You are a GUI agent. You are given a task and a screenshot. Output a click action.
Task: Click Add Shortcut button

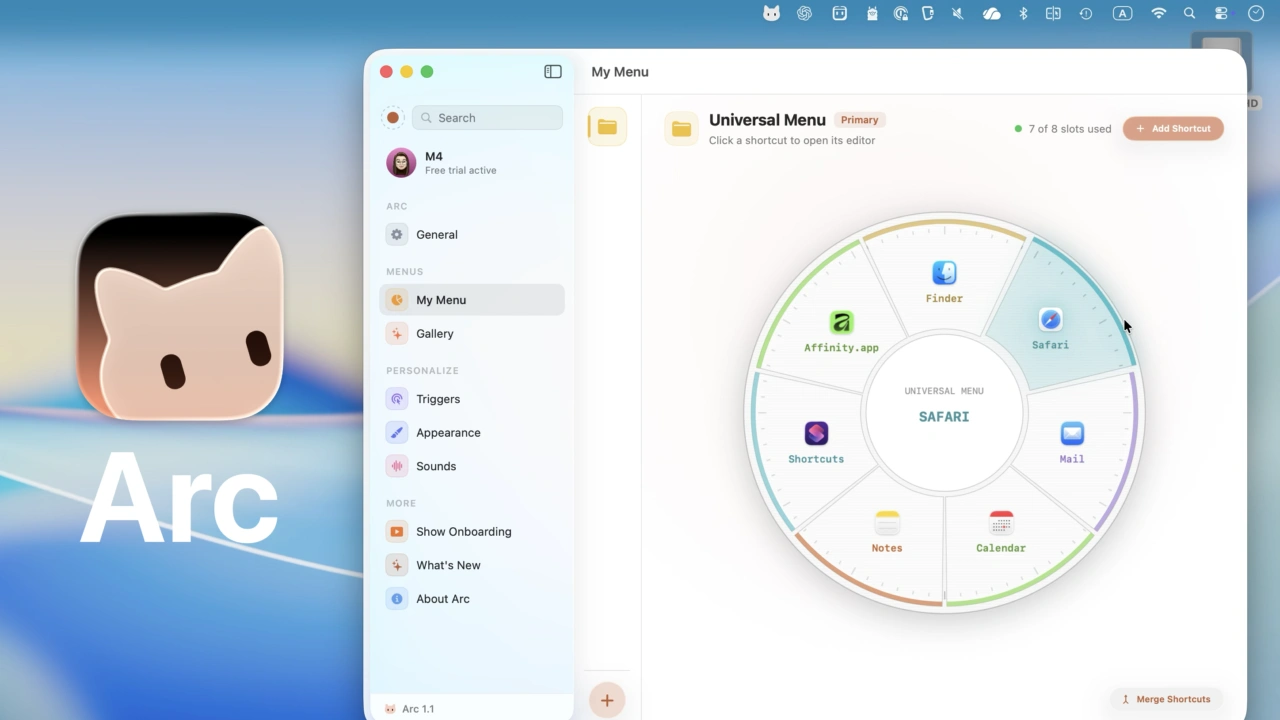[1173, 129]
